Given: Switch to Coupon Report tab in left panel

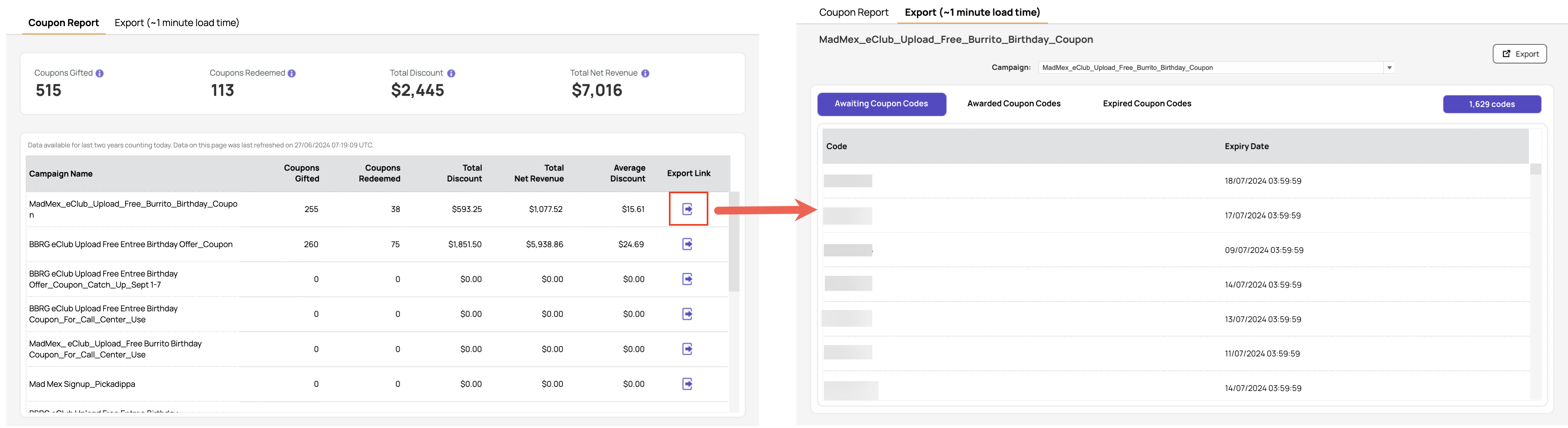Looking at the screenshot, I should click(x=63, y=23).
